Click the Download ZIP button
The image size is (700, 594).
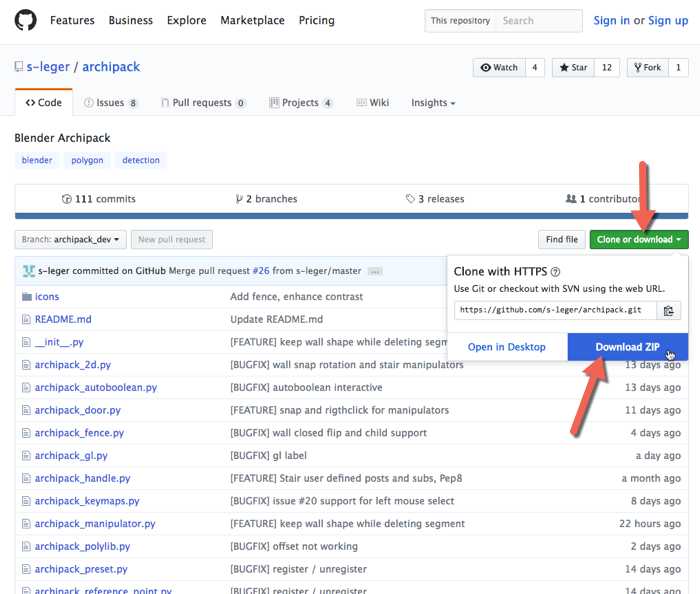point(628,347)
